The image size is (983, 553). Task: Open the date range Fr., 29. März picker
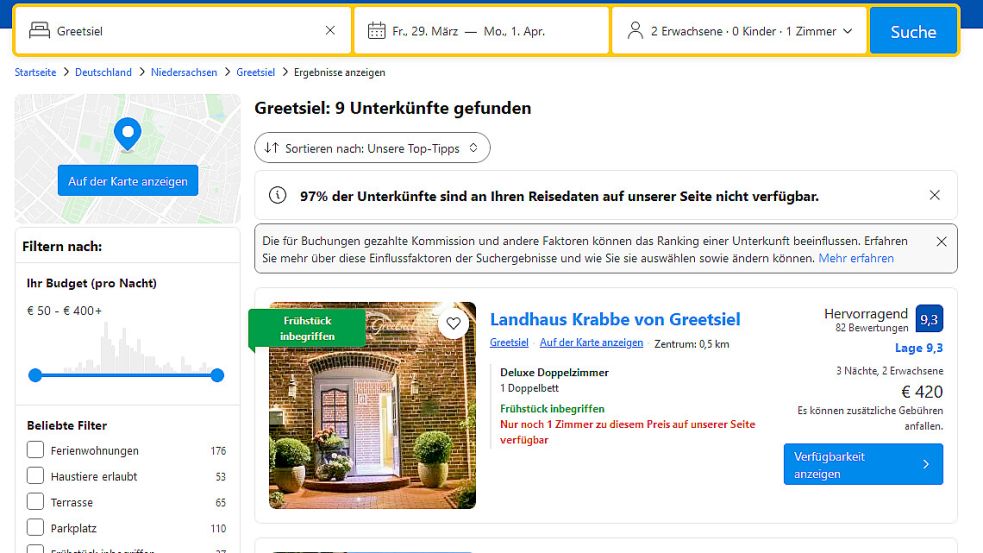tap(481, 31)
